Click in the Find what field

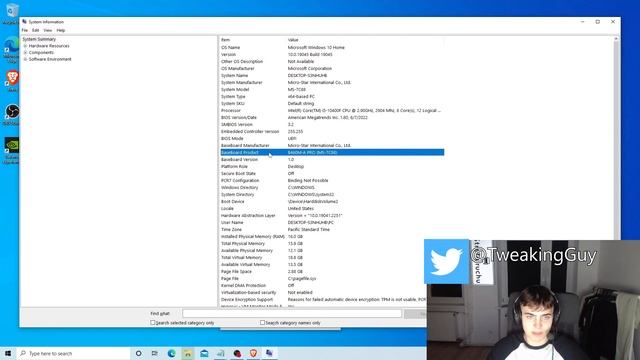(x=292, y=313)
